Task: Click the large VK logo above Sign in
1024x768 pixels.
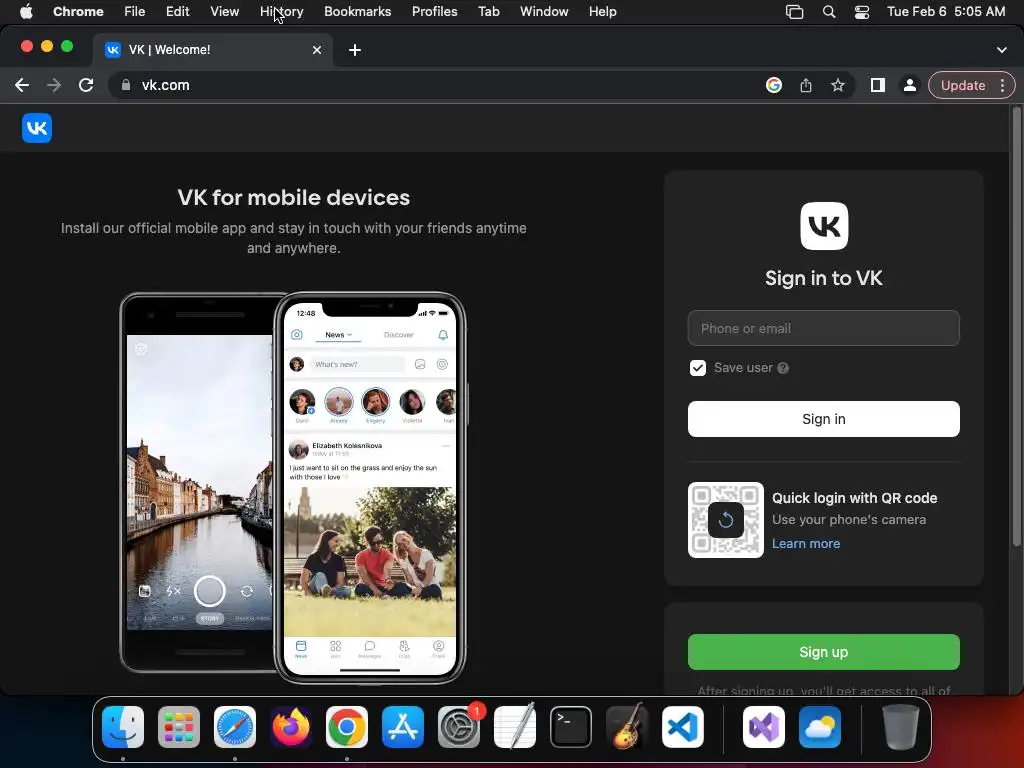Action: pos(824,226)
